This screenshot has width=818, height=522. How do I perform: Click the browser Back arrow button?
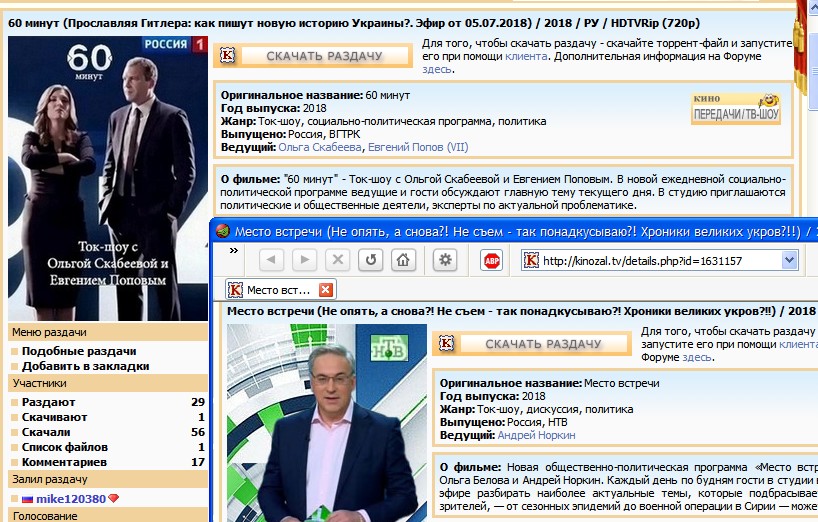pos(274,260)
